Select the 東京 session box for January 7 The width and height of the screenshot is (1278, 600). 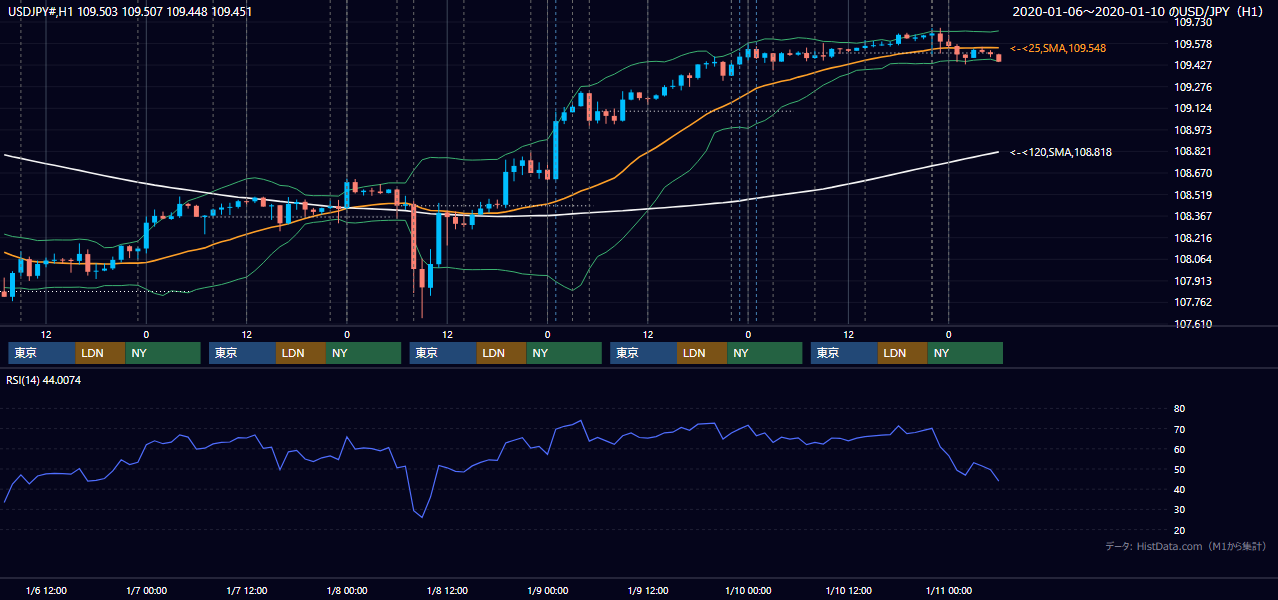242,353
